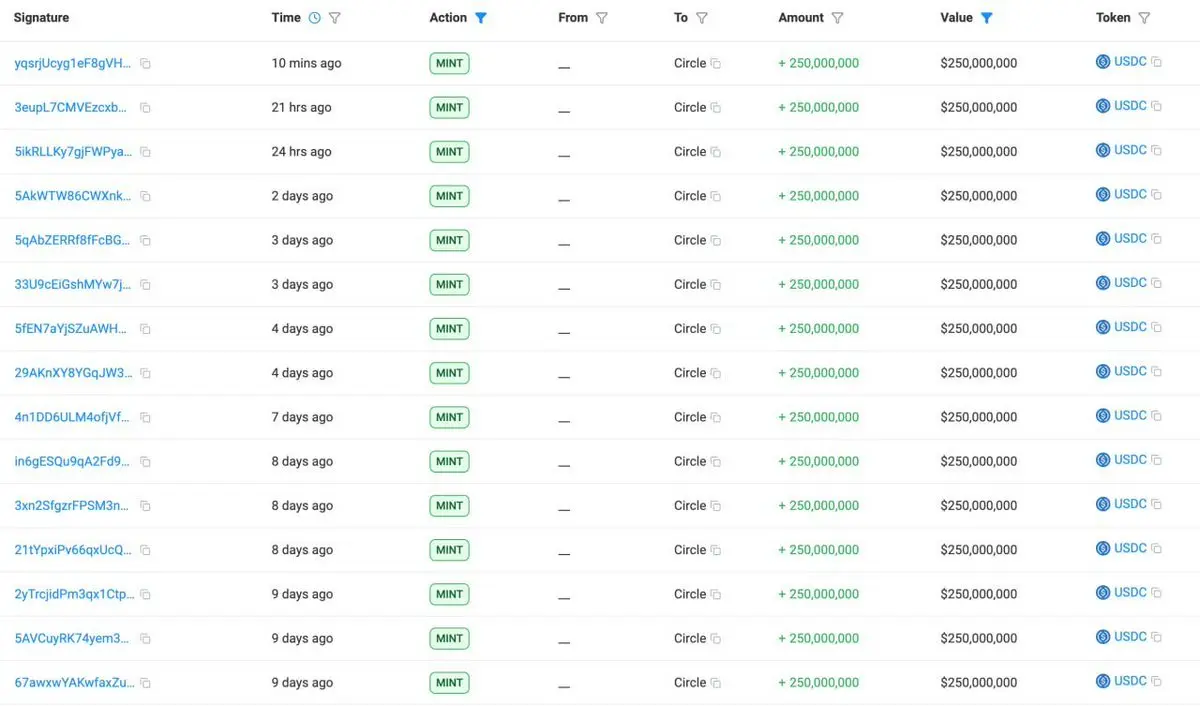Select the Token column header label
This screenshot has height=707, width=1200.
tap(1113, 18)
